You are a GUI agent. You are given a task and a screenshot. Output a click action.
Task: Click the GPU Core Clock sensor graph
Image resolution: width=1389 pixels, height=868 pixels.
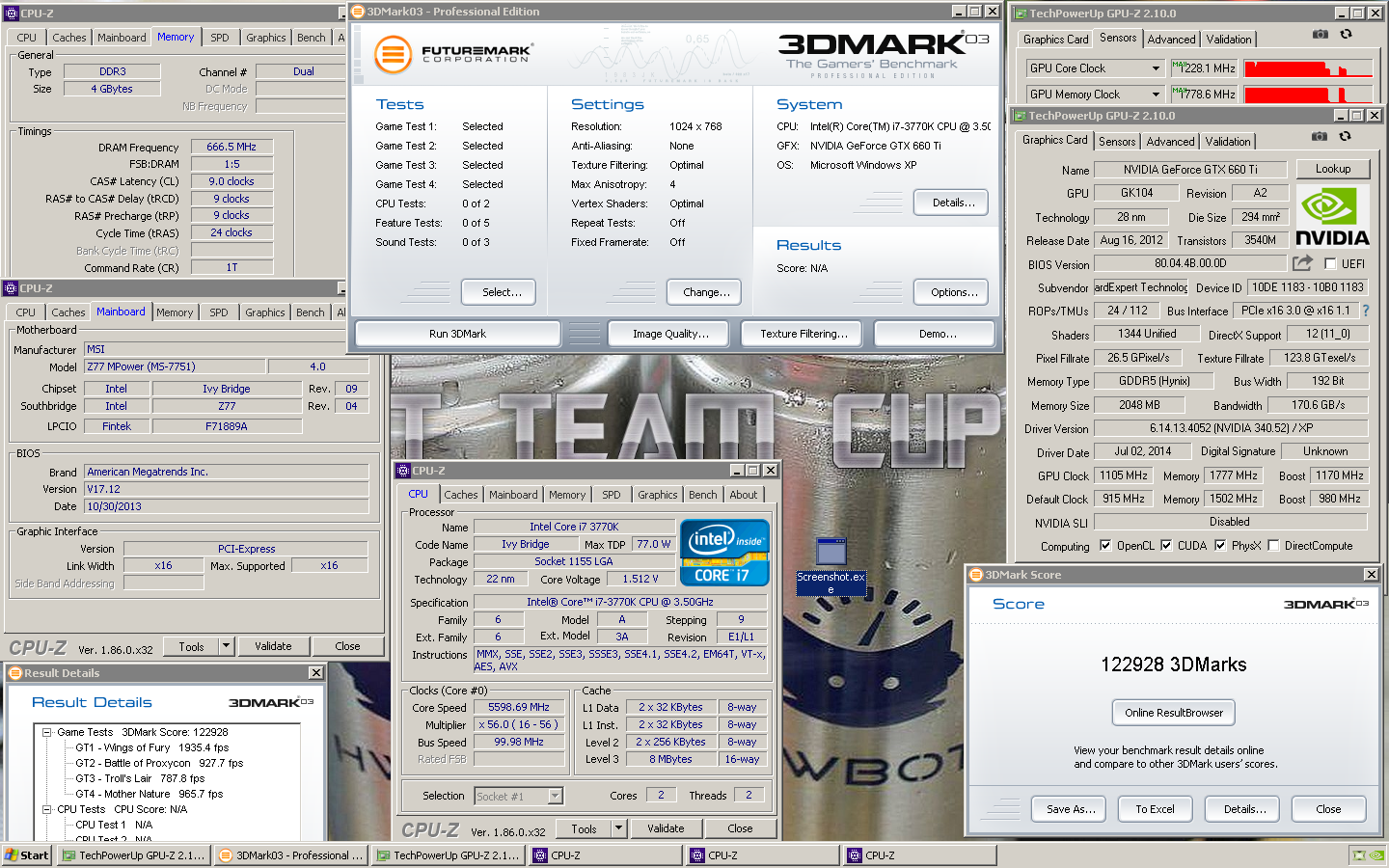(1308, 68)
